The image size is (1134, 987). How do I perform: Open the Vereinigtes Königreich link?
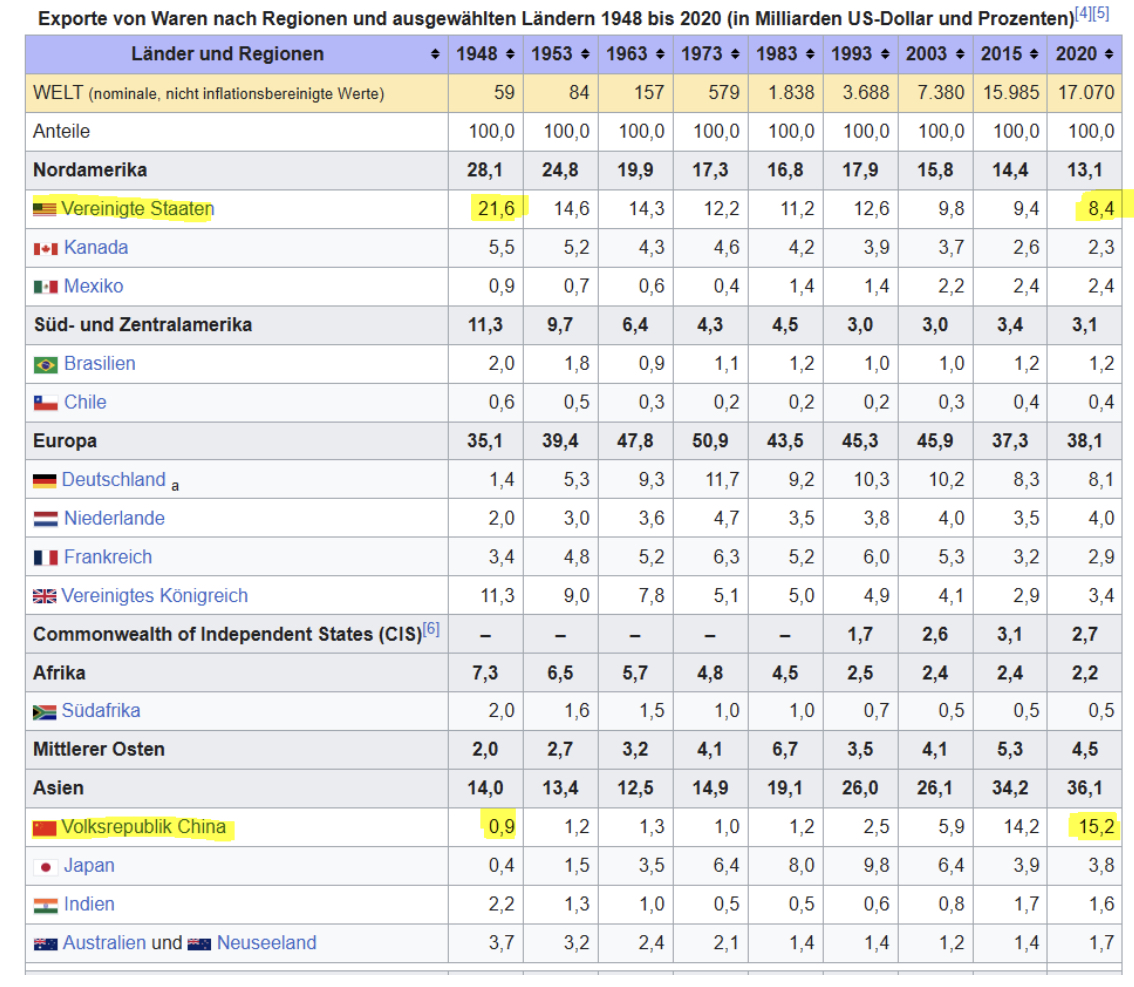pyautogui.click(x=155, y=596)
